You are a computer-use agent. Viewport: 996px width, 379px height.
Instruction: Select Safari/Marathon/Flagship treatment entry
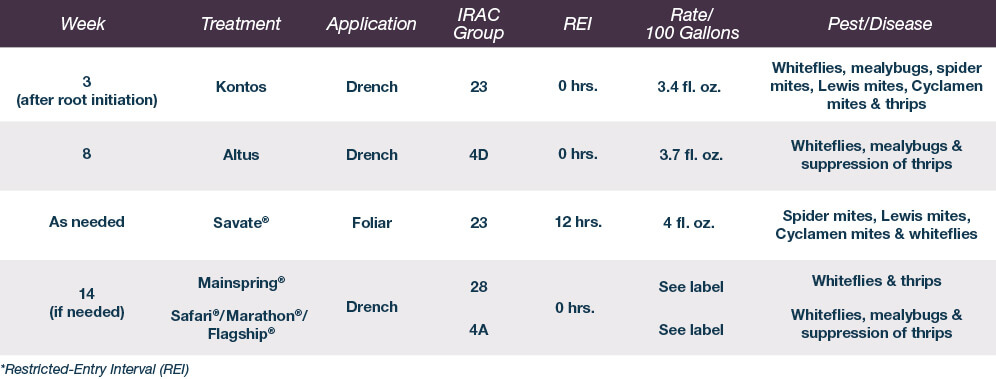(x=241, y=324)
